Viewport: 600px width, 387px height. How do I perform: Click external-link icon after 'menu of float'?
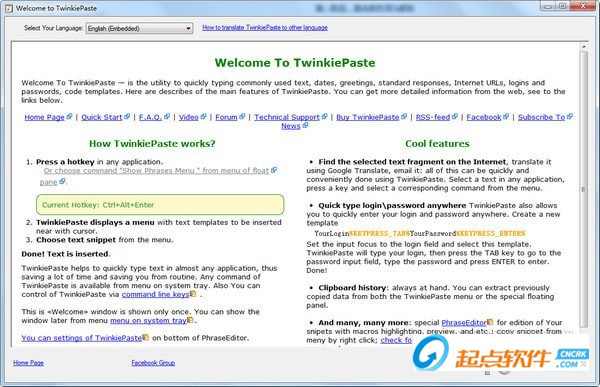274,170
